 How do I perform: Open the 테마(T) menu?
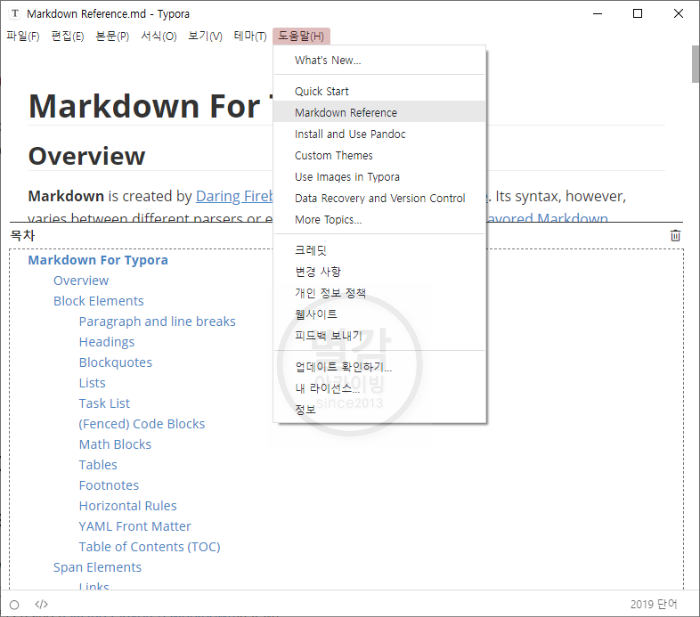pos(250,36)
